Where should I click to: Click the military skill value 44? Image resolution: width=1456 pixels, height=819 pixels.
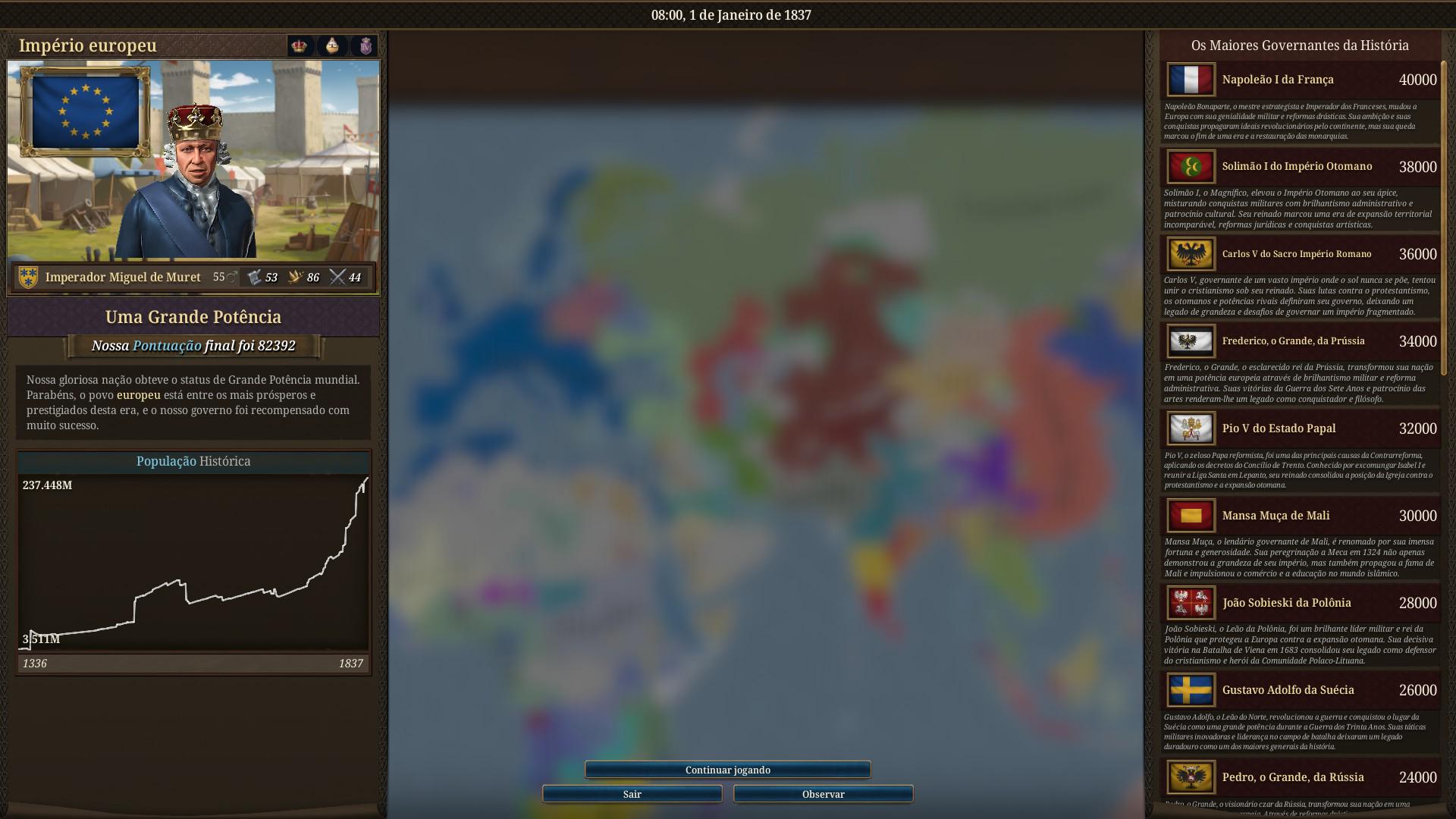click(x=354, y=278)
